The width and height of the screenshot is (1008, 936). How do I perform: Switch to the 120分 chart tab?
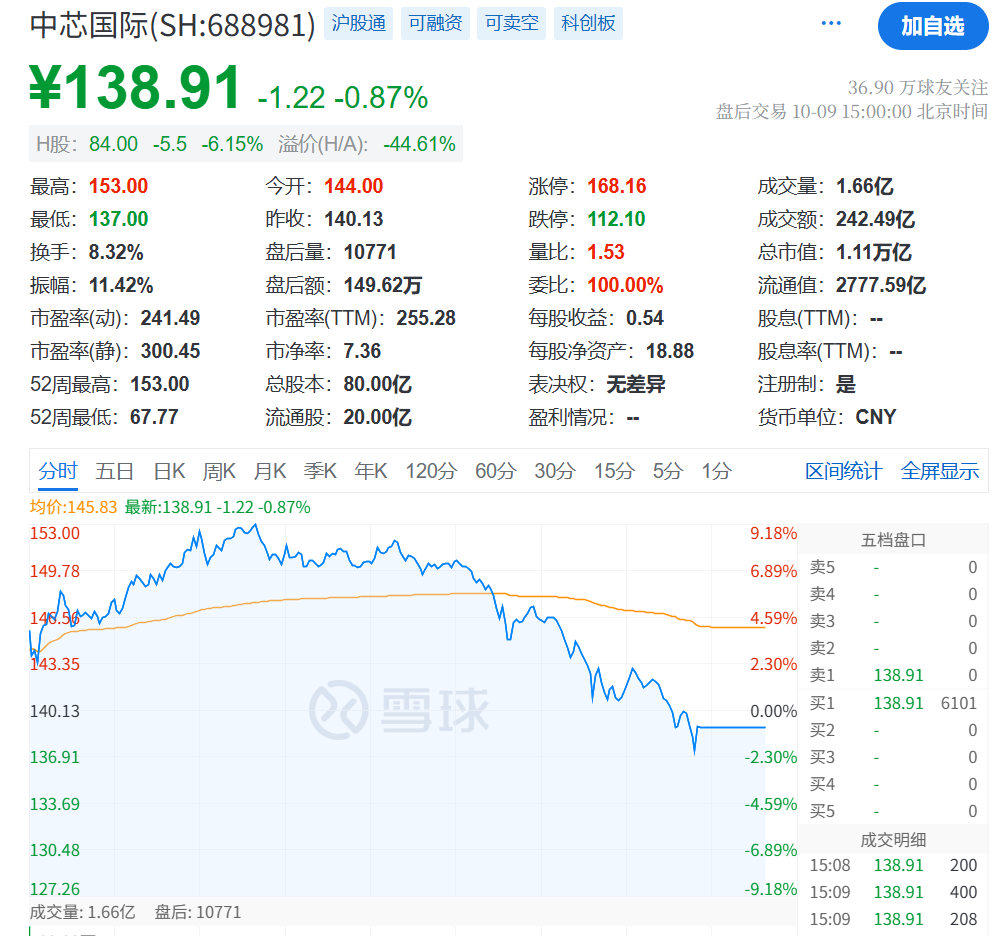tap(431, 471)
